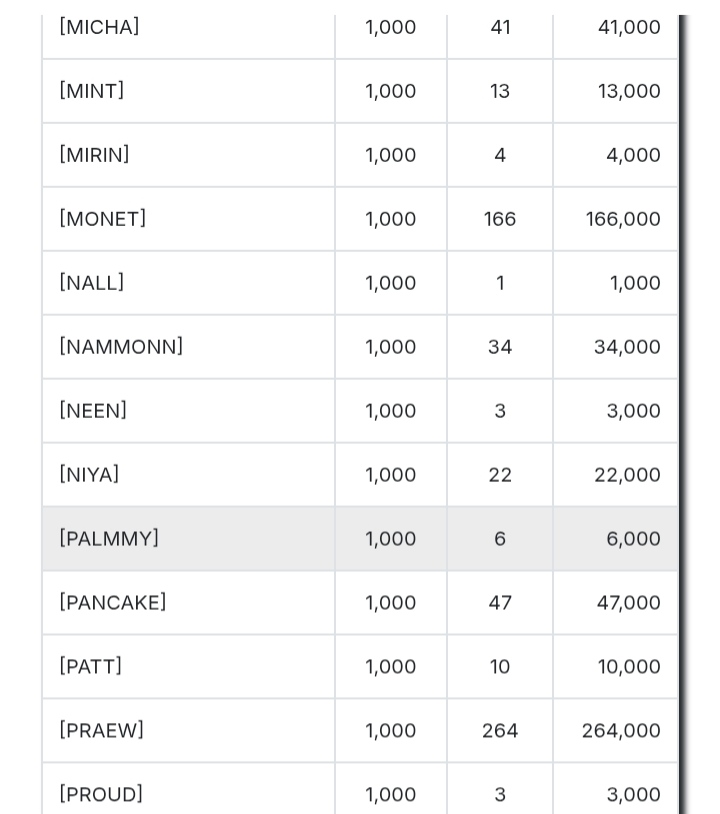Select the [PANCAKE] name cell
This screenshot has width=720, height=814.
click(113, 603)
